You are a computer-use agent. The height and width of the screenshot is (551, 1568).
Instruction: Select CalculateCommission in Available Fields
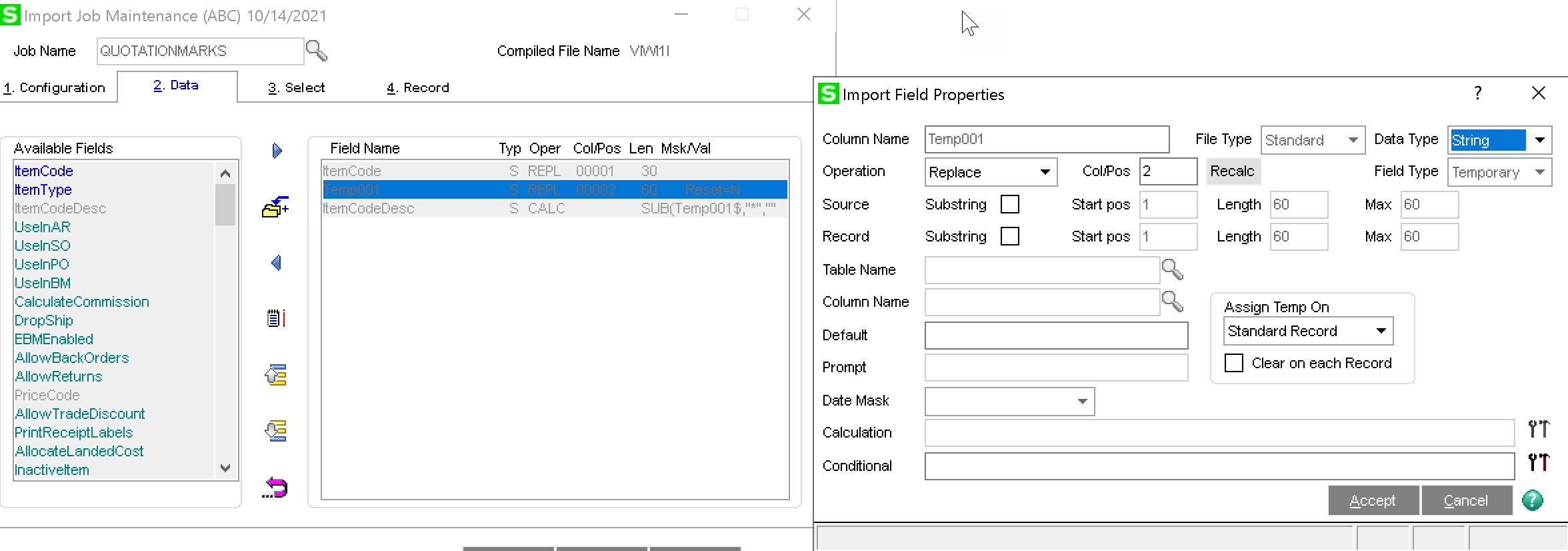(81, 302)
